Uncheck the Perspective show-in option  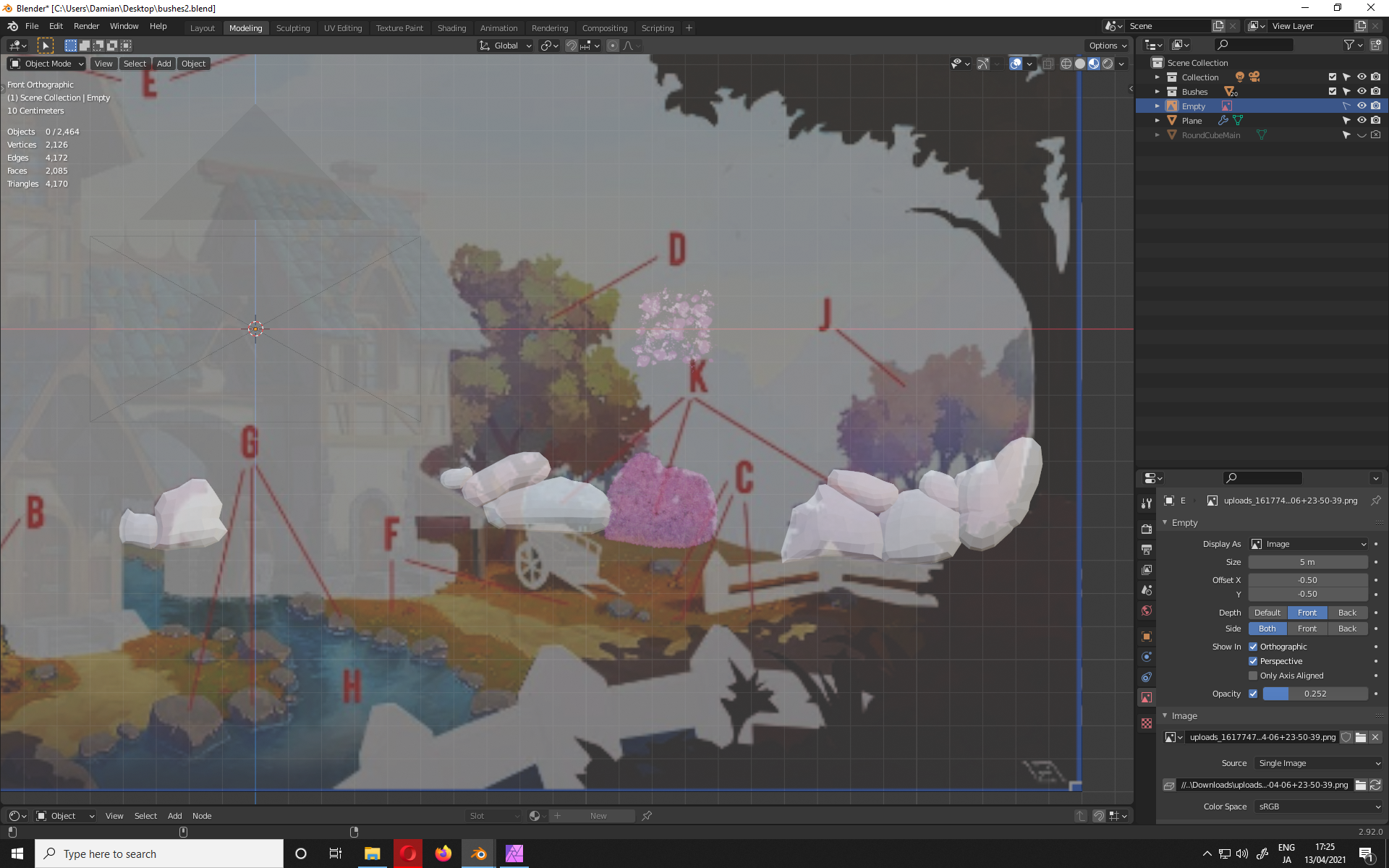1253,661
